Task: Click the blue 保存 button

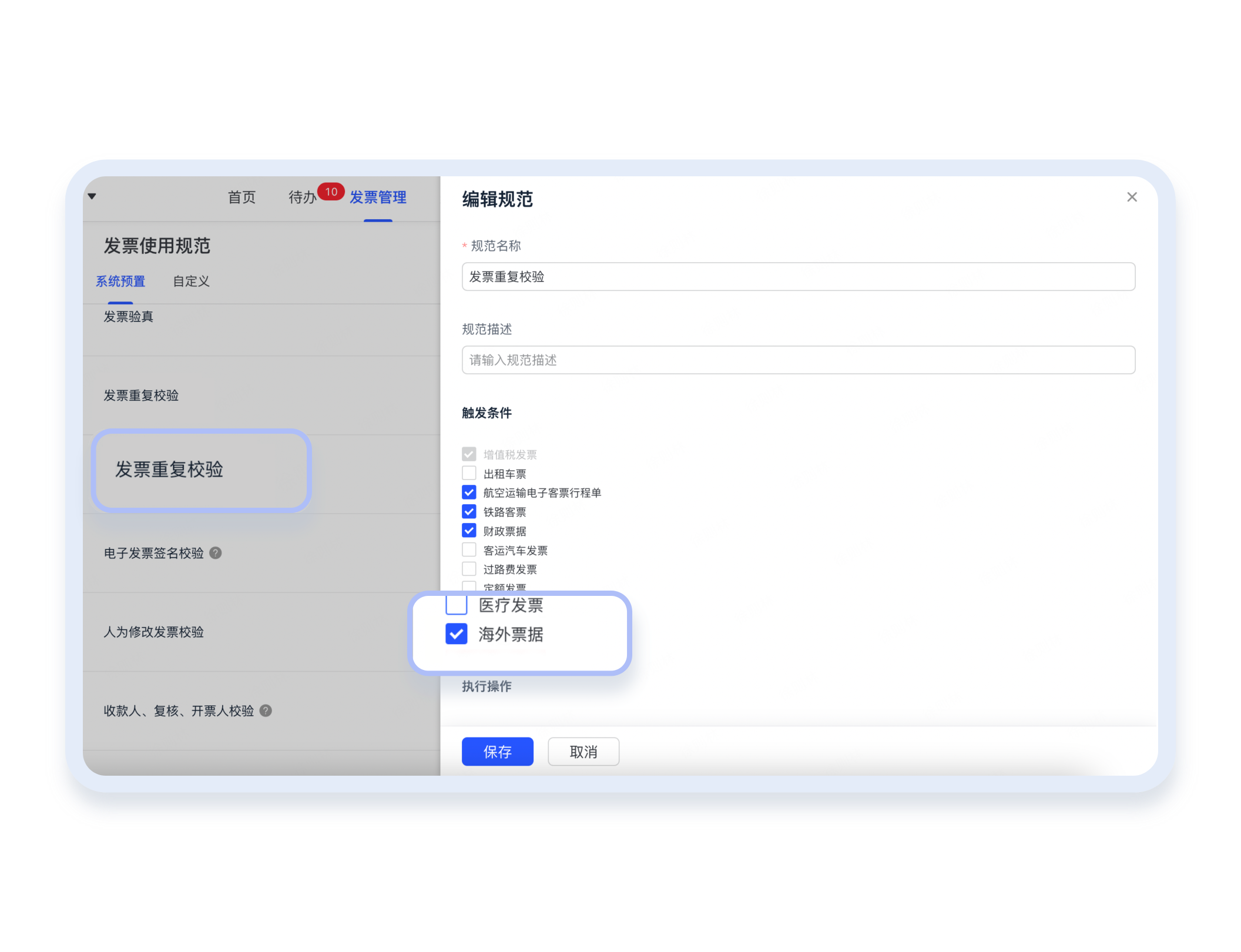Action: click(497, 752)
